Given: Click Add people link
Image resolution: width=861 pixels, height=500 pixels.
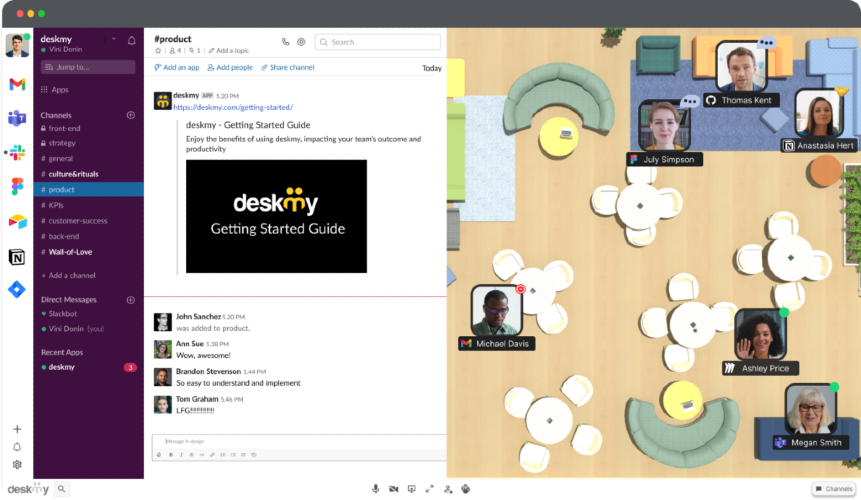Looking at the screenshot, I should (x=230, y=68).
